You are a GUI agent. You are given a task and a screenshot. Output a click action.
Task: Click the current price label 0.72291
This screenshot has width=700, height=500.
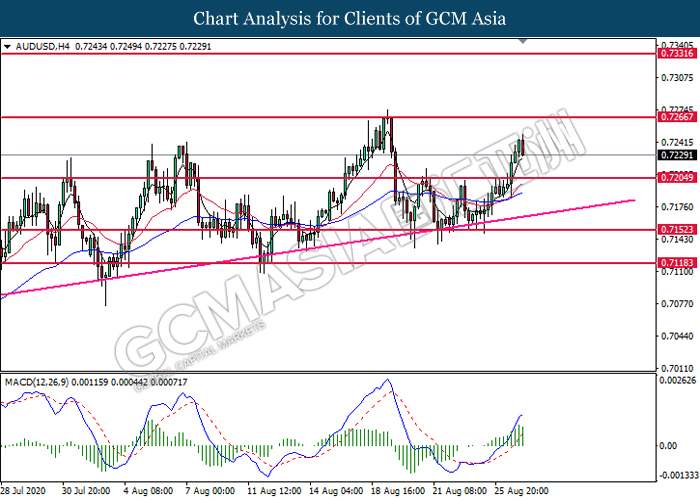(677, 155)
